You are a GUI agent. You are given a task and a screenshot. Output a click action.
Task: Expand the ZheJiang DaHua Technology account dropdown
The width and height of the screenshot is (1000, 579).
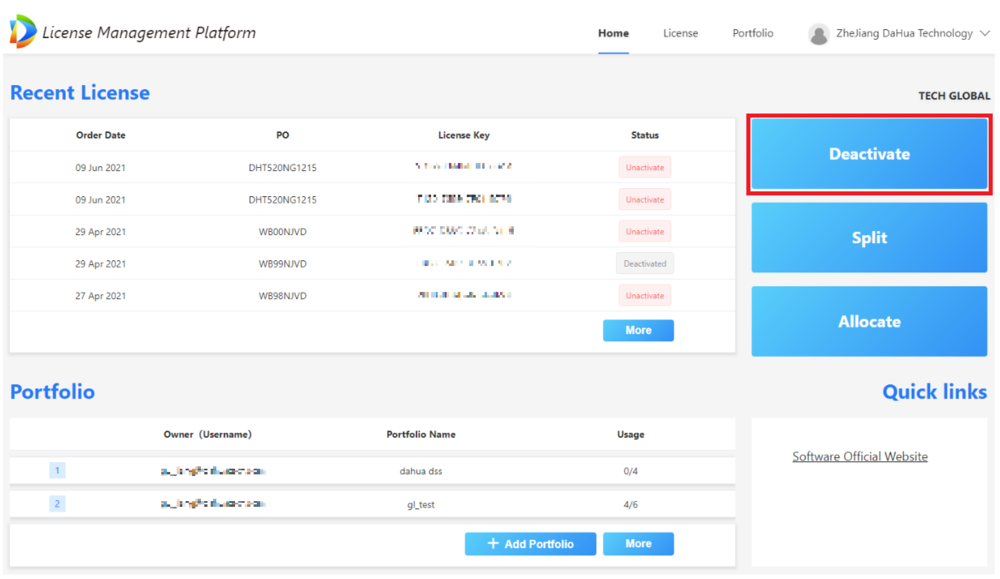click(985, 33)
